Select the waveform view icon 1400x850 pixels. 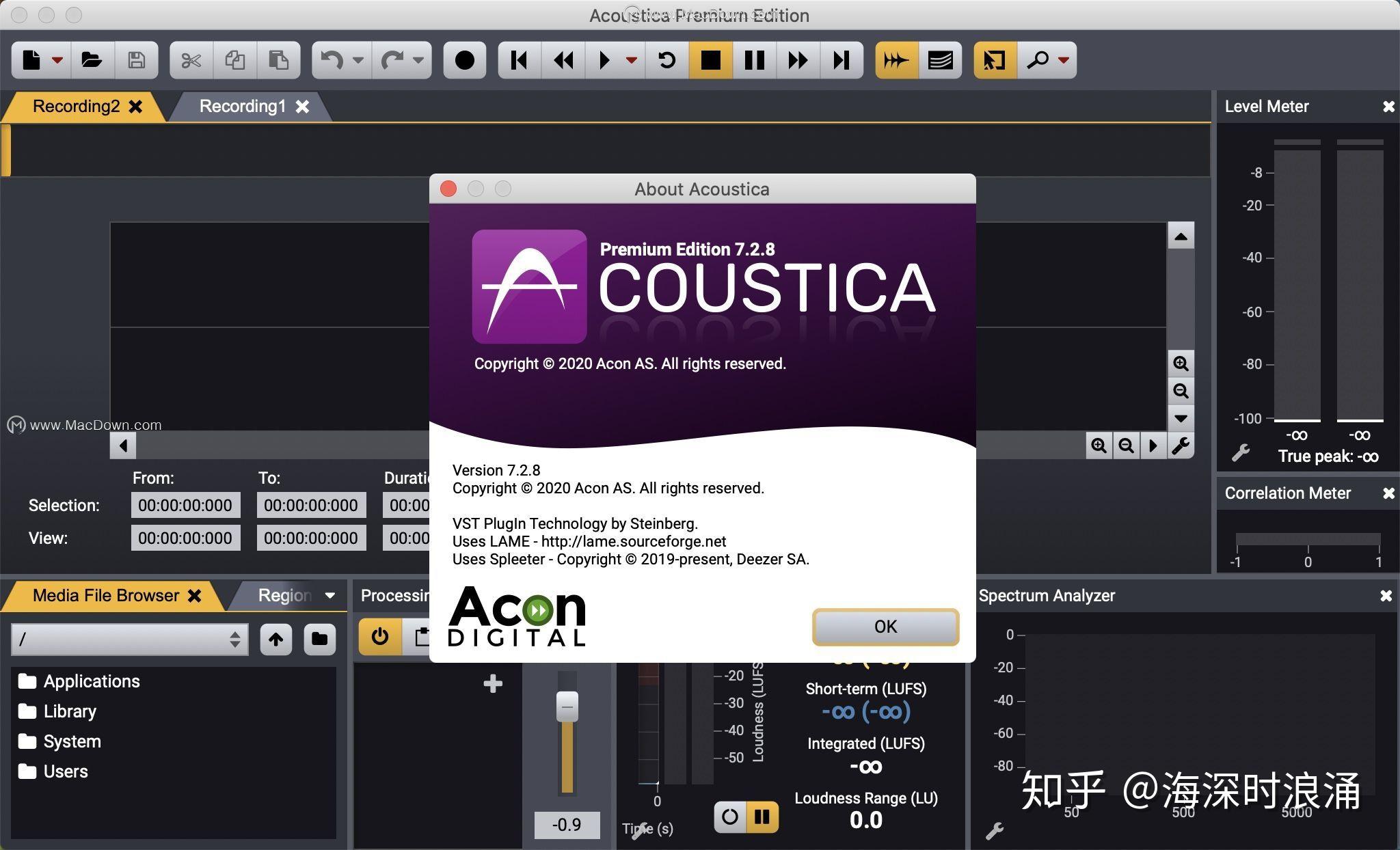(x=896, y=60)
